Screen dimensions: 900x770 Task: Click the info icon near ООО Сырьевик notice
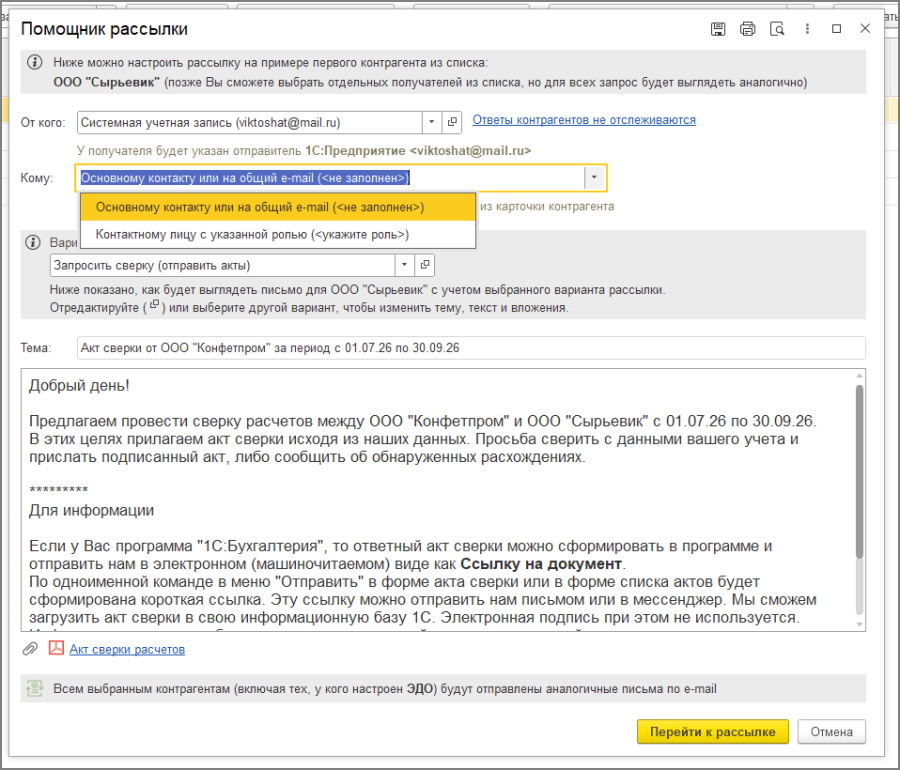click(34, 62)
